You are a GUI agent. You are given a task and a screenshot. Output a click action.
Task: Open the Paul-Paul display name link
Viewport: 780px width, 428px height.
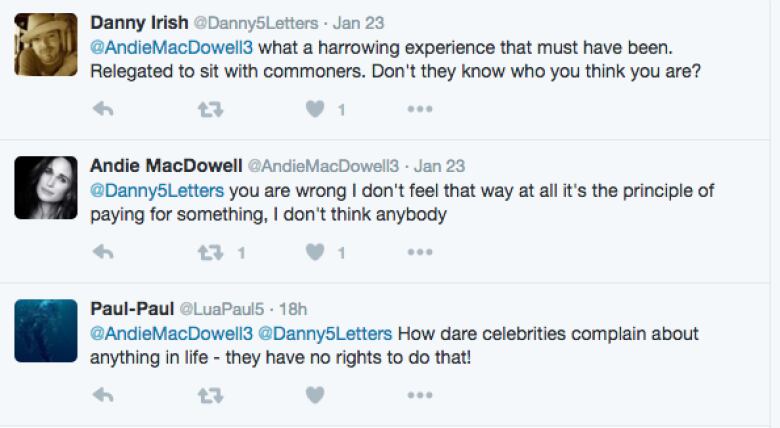point(132,309)
